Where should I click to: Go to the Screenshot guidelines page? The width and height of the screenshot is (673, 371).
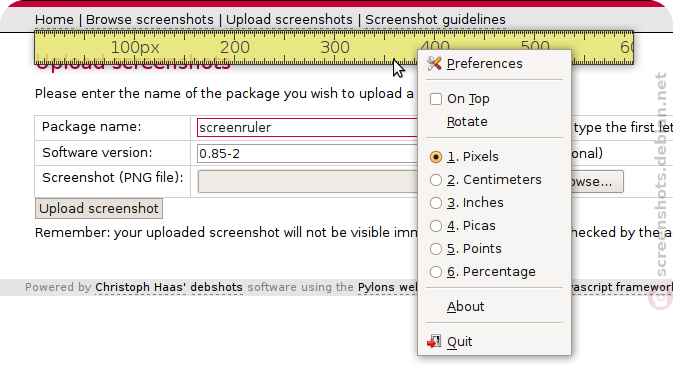[x=435, y=20]
